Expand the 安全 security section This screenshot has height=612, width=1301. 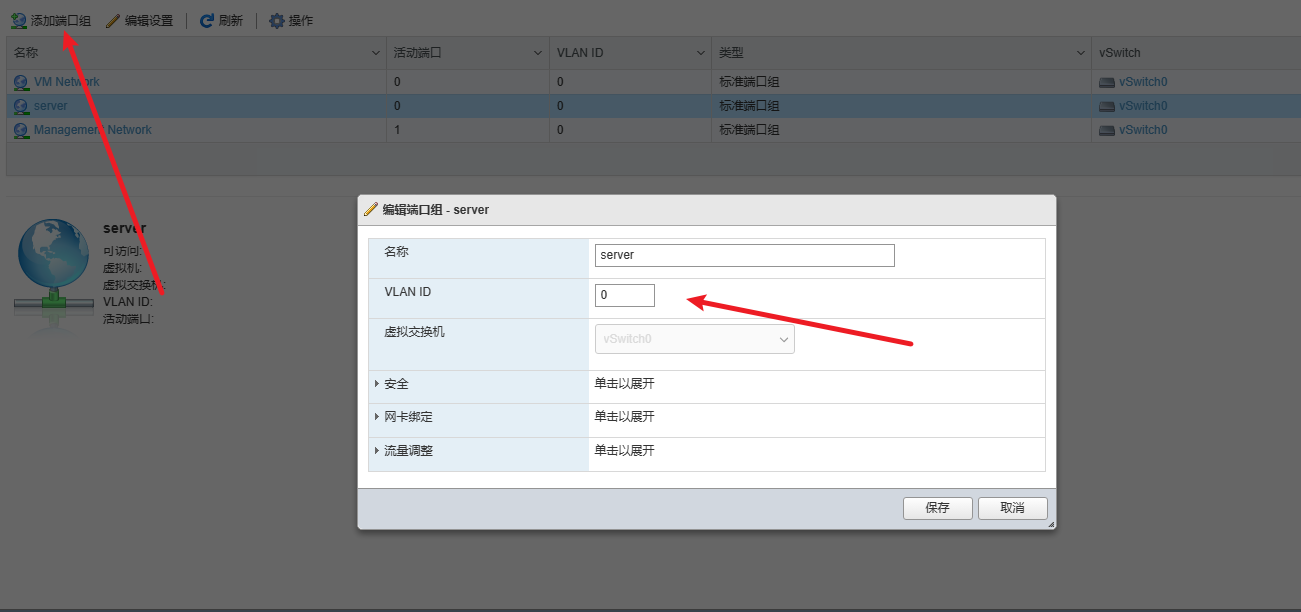coord(377,384)
